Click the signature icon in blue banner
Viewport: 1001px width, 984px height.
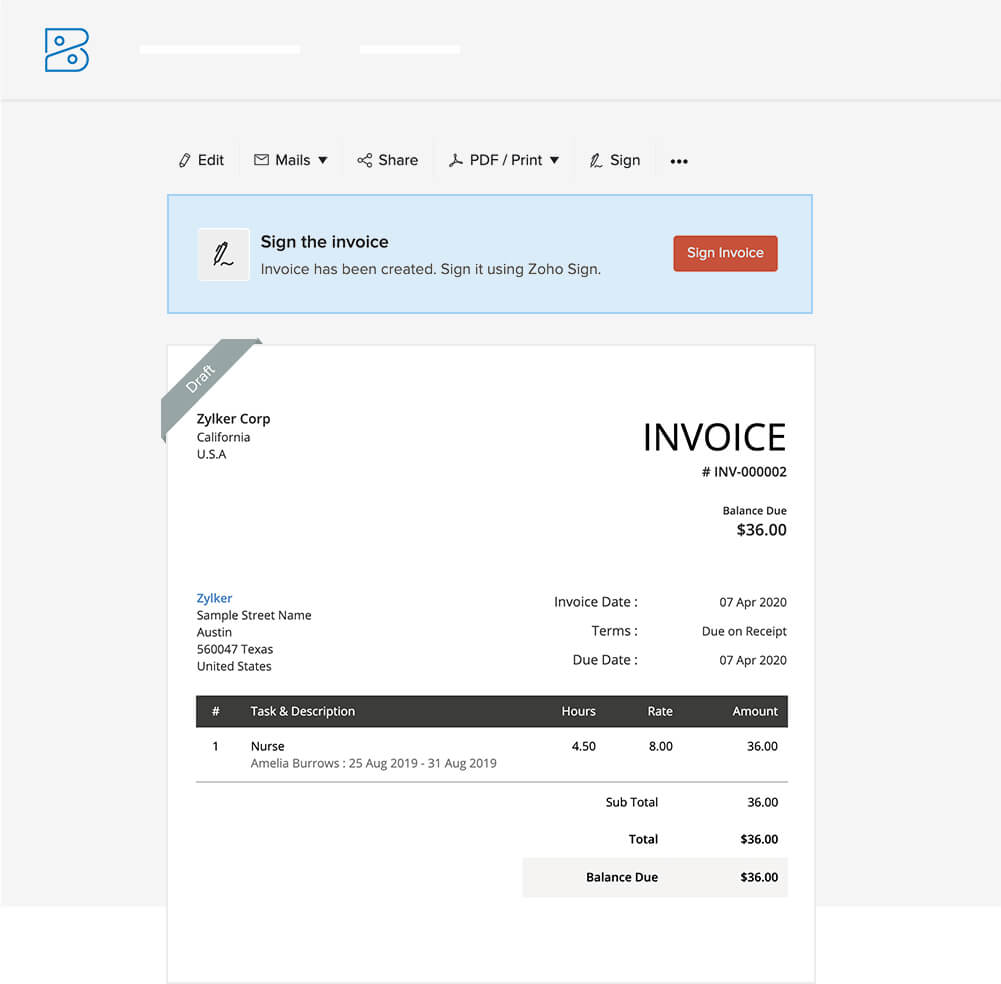223,254
